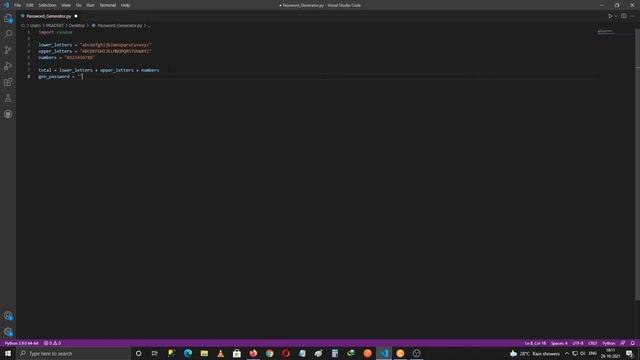Click the VS Code logo in title bar

tap(6, 5)
